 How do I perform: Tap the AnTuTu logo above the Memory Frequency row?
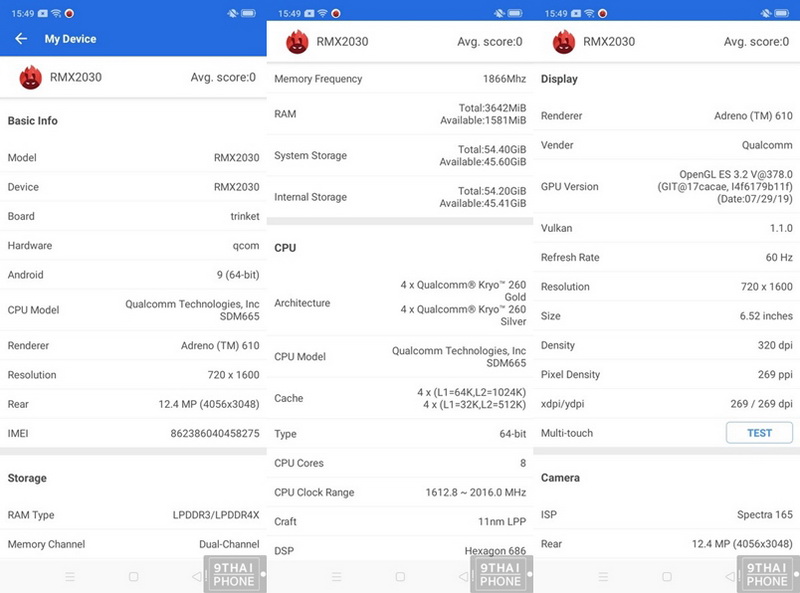click(x=297, y=42)
